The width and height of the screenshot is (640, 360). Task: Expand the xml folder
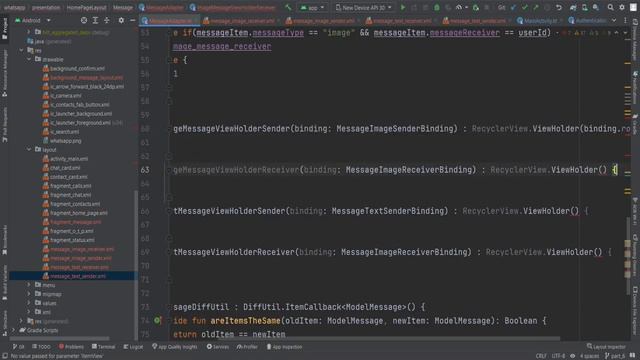(x=29, y=312)
